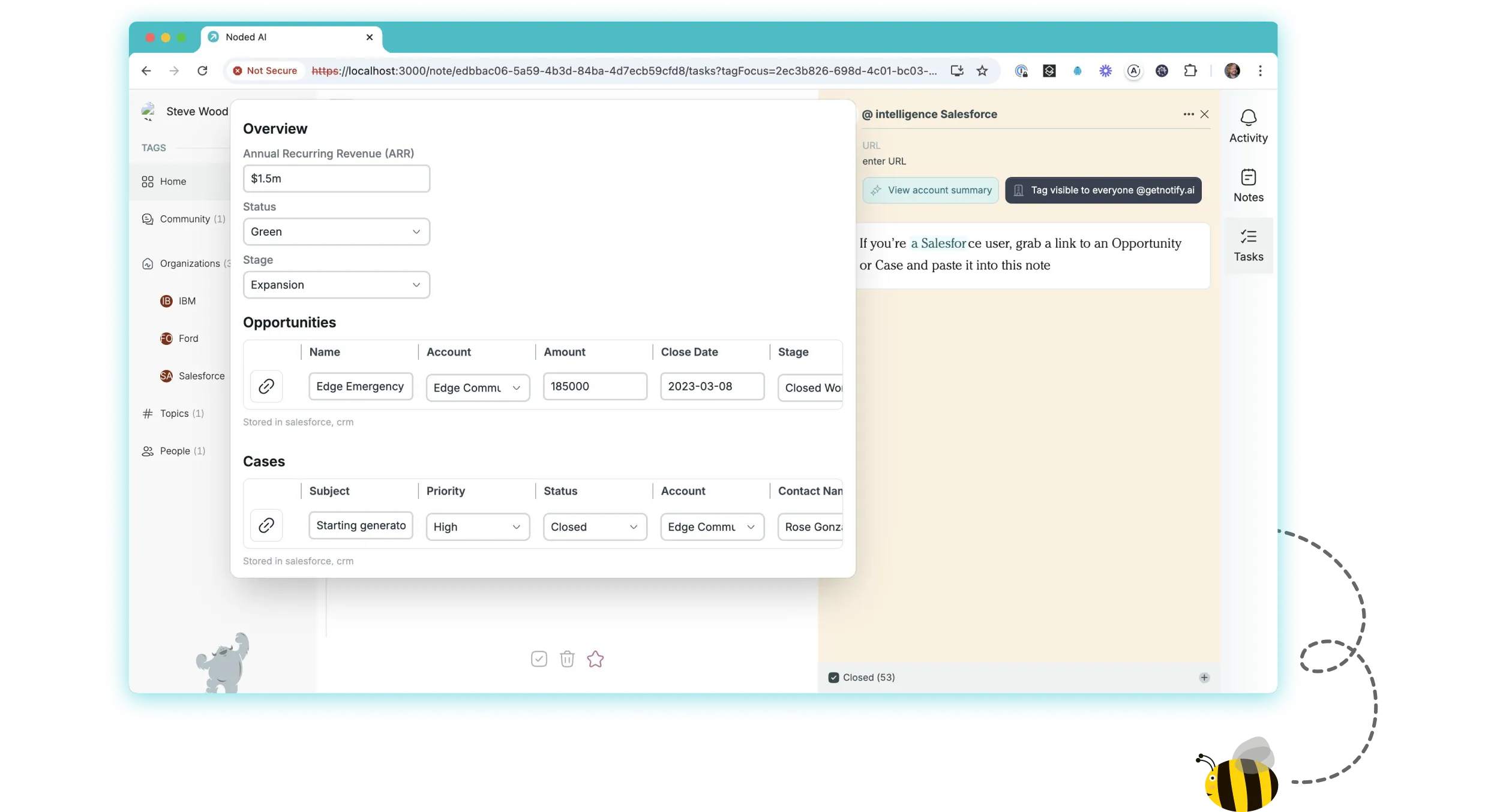The height and width of the screenshot is (812, 1488).
Task: Open the Notes panel
Action: pos(1248,186)
